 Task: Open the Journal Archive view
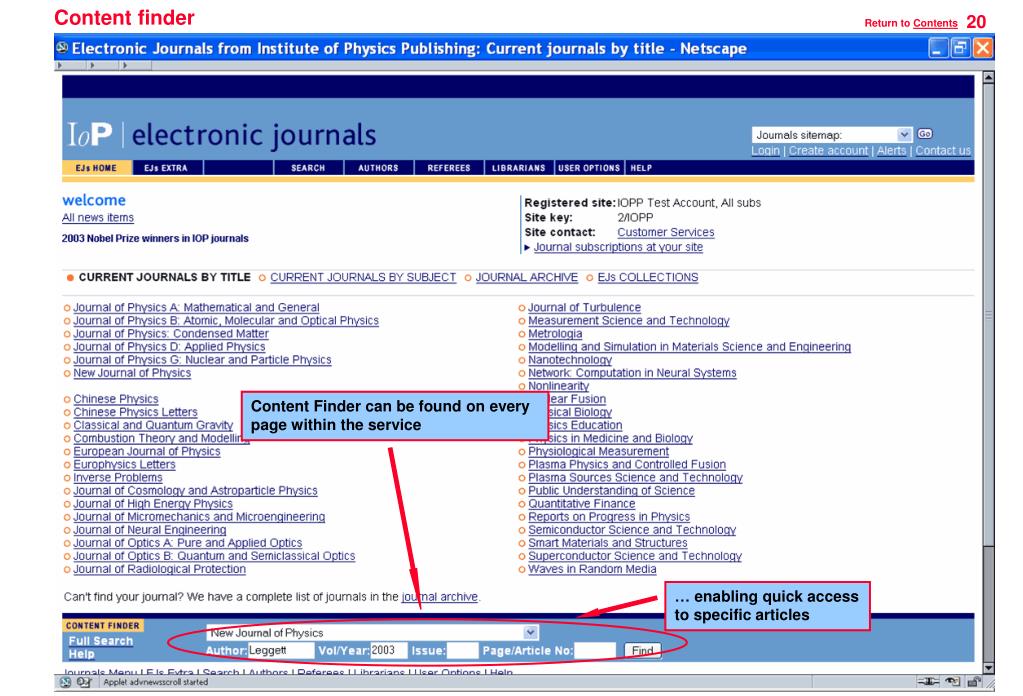tap(527, 277)
